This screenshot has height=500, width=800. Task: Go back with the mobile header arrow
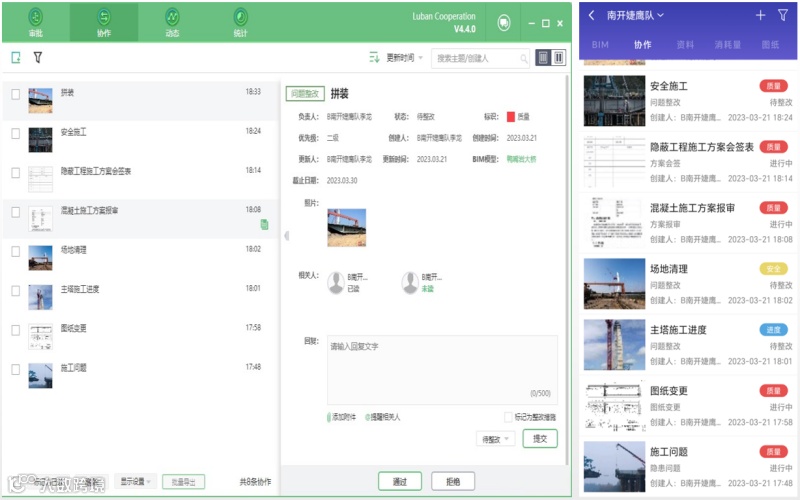point(591,15)
